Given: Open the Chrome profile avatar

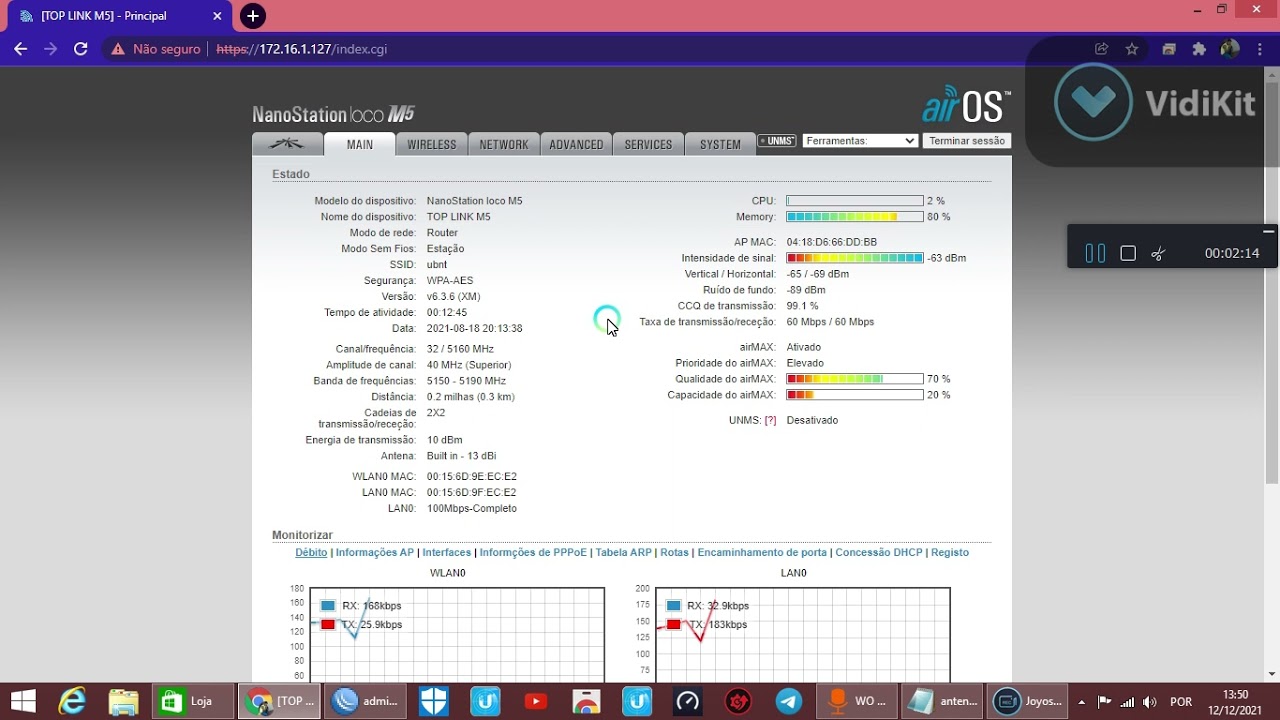Looking at the screenshot, I should point(1230,49).
